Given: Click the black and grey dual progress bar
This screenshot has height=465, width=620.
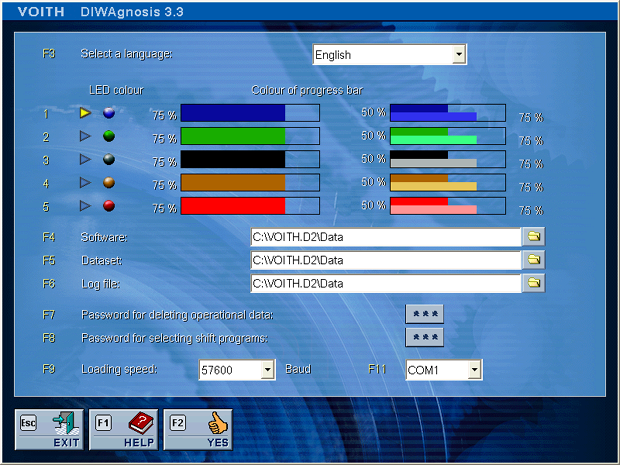Looking at the screenshot, I should [x=448, y=159].
